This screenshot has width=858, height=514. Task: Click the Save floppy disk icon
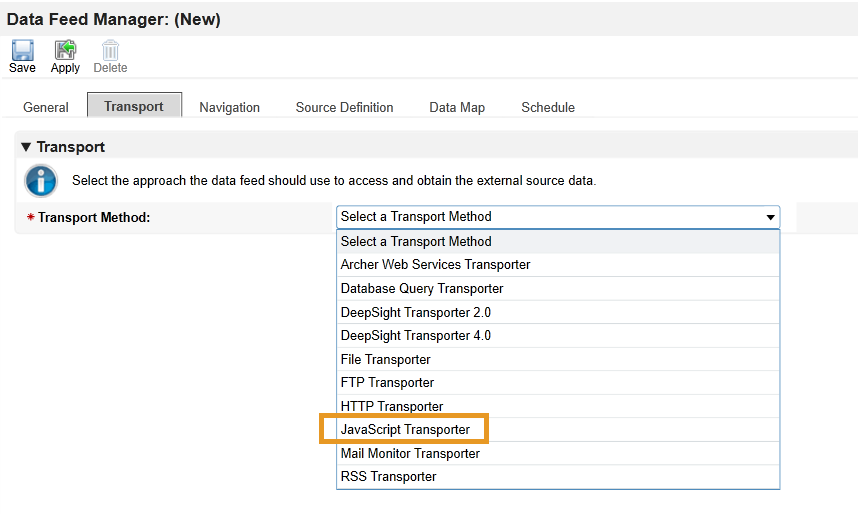[x=22, y=50]
